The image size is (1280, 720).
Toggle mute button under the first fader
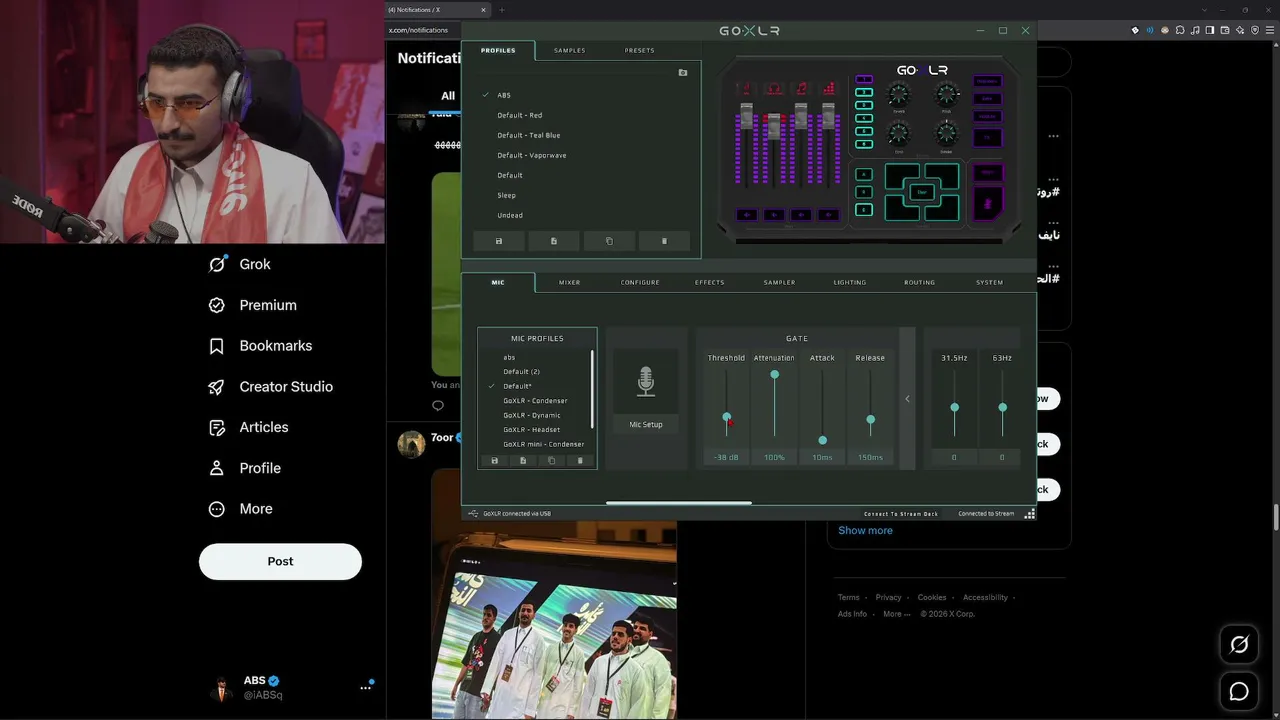[x=747, y=215]
